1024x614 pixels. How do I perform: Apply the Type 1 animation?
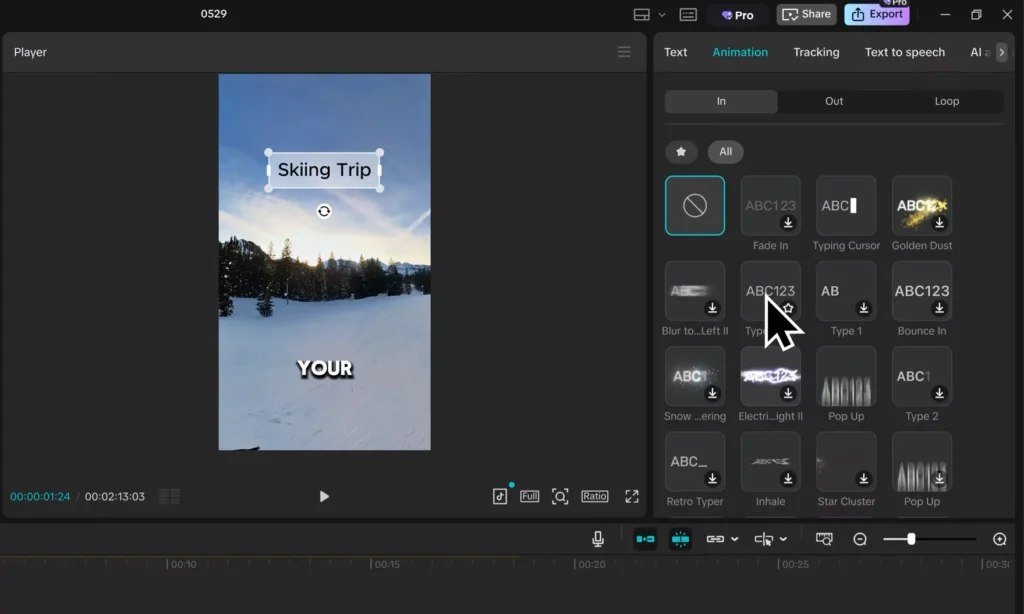pyautogui.click(x=846, y=291)
